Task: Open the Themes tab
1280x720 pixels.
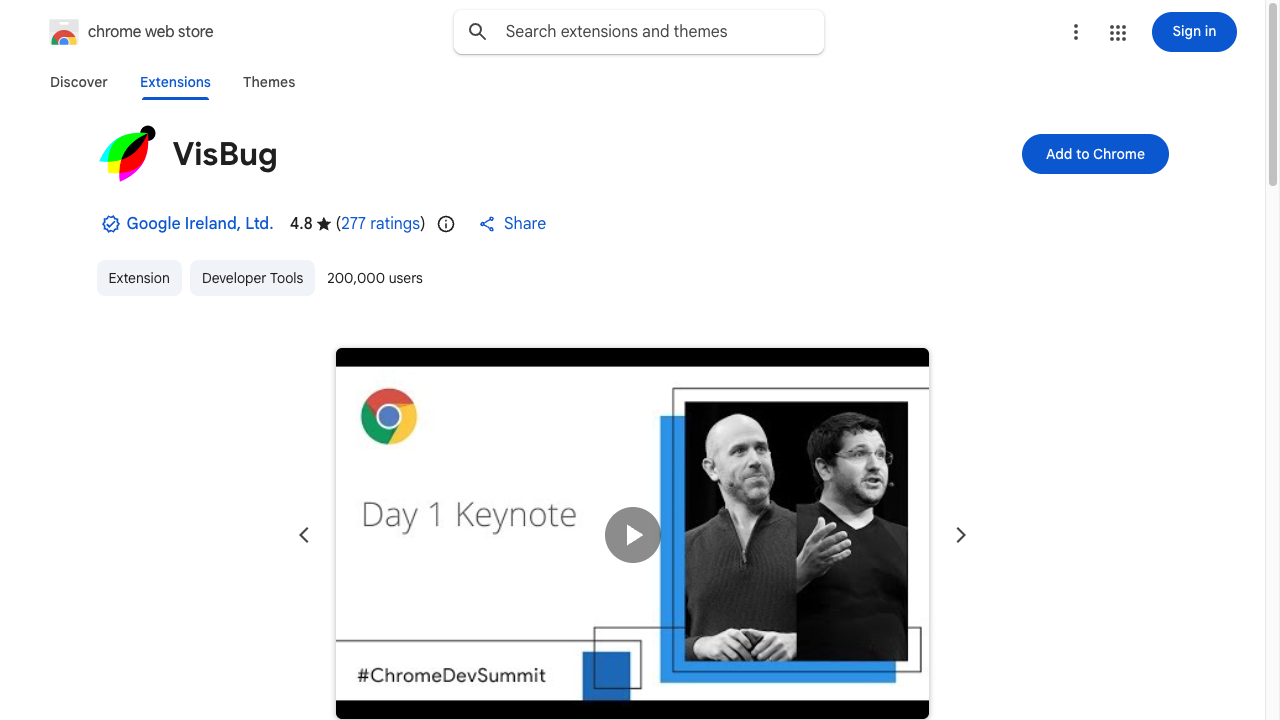Action: click(269, 82)
